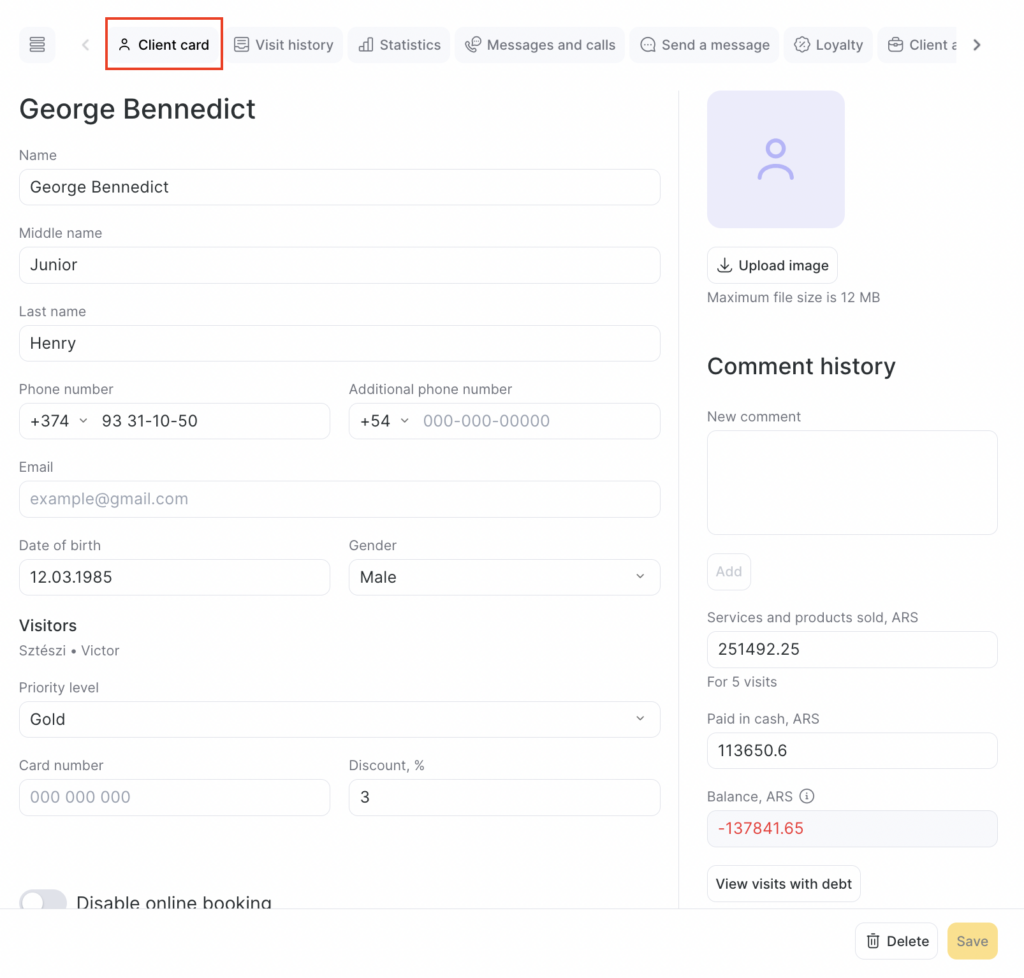This screenshot has width=1024, height=978.
Task: Click the Upload image button
Action: point(772,266)
